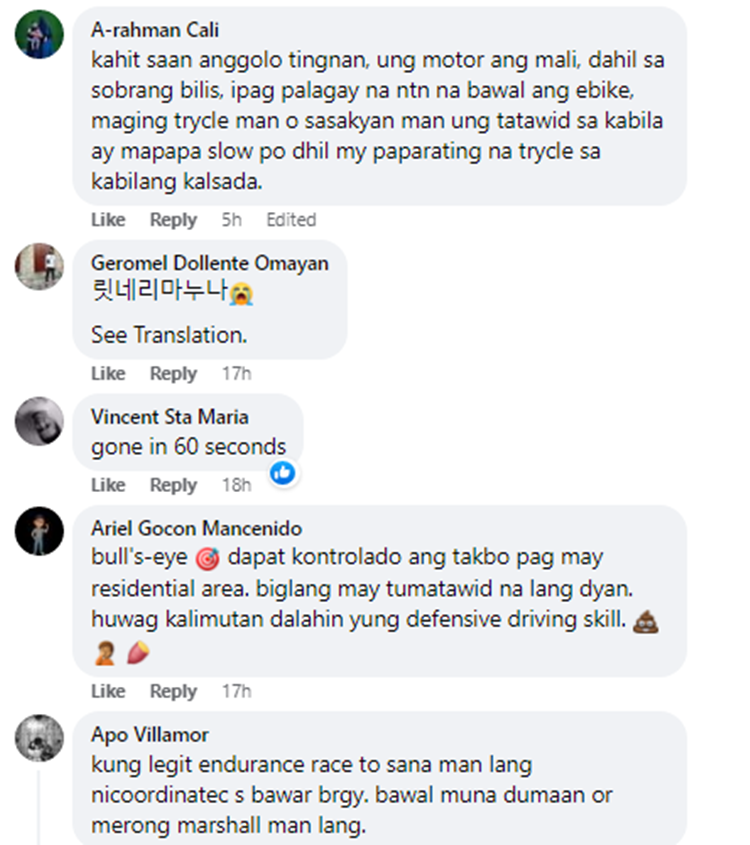Click the crying emoji in Geromel's comment
Viewport: 750px width, 845px height.
[241, 294]
